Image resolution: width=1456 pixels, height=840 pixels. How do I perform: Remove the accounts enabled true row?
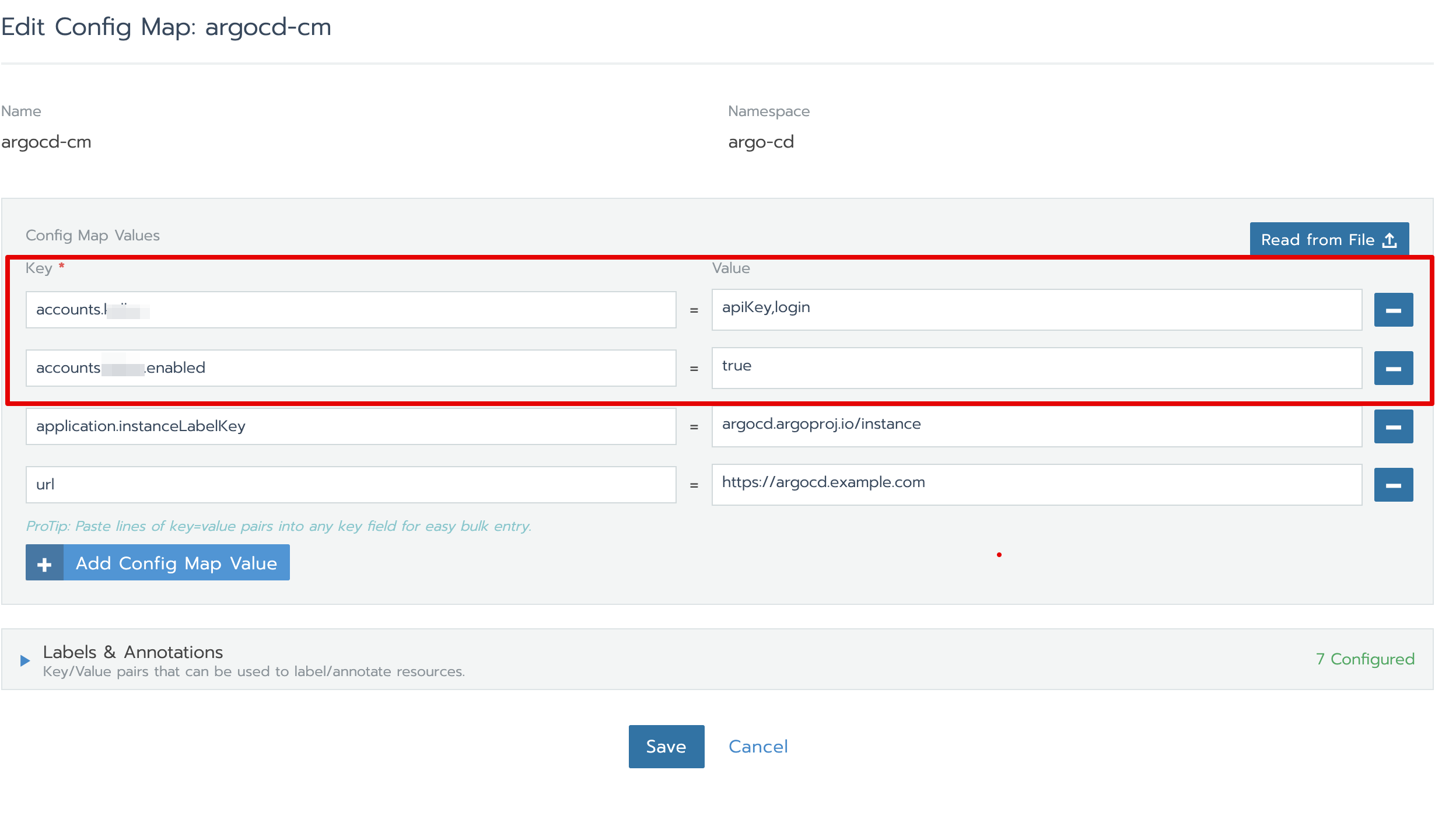click(x=1393, y=368)
